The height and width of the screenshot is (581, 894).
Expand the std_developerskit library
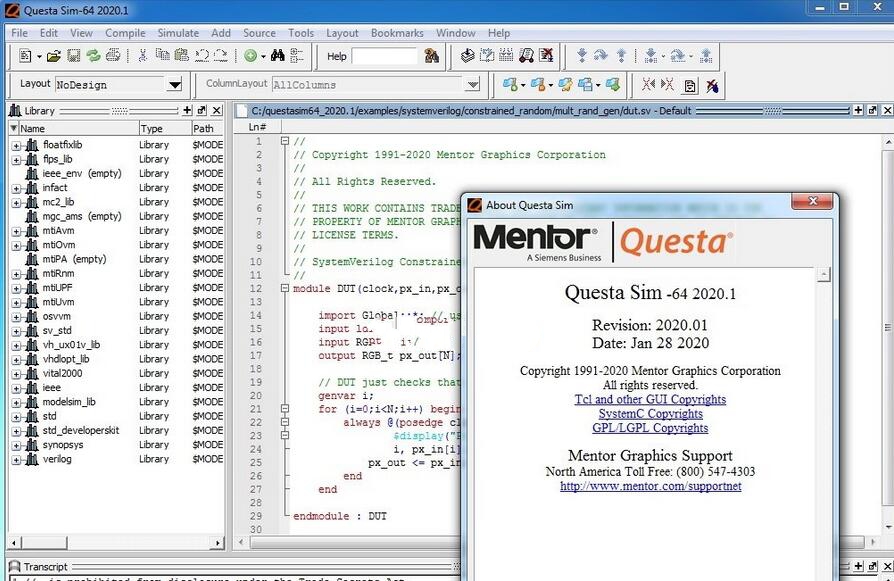(x=16, y=431)
